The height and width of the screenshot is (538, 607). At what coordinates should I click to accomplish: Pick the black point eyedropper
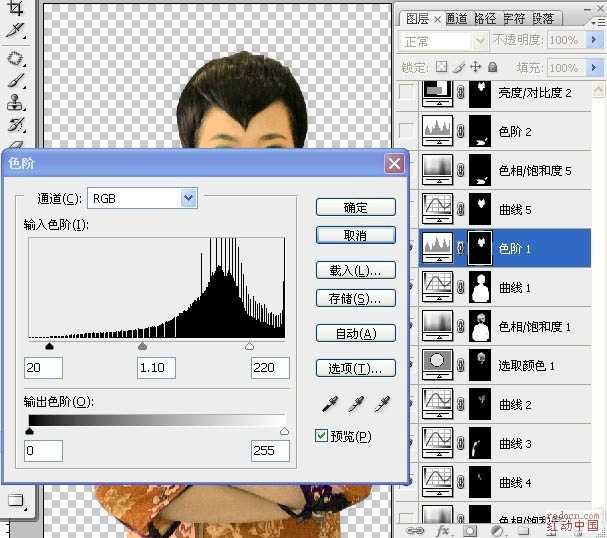click(x=331, y=404)
